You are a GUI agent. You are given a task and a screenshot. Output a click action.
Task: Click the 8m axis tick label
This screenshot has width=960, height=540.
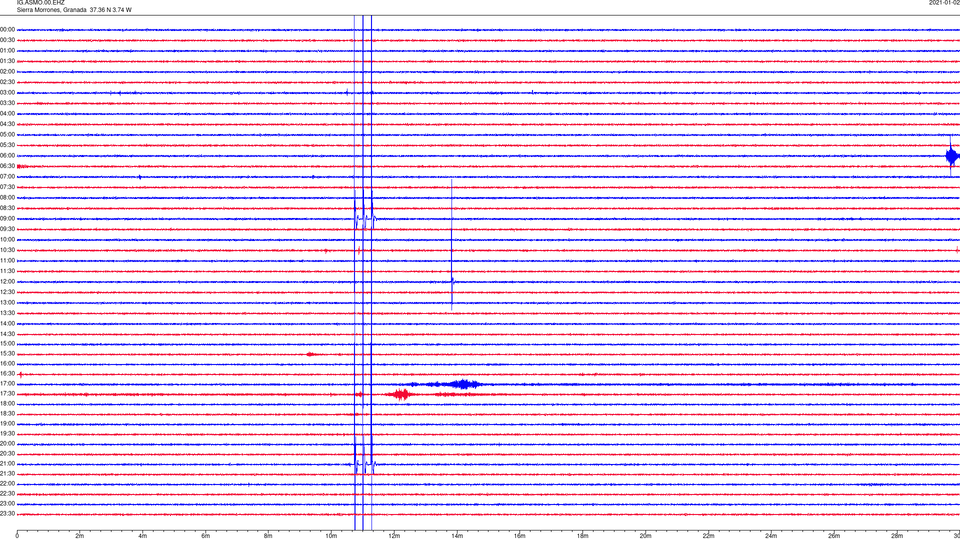coord(268,536)
